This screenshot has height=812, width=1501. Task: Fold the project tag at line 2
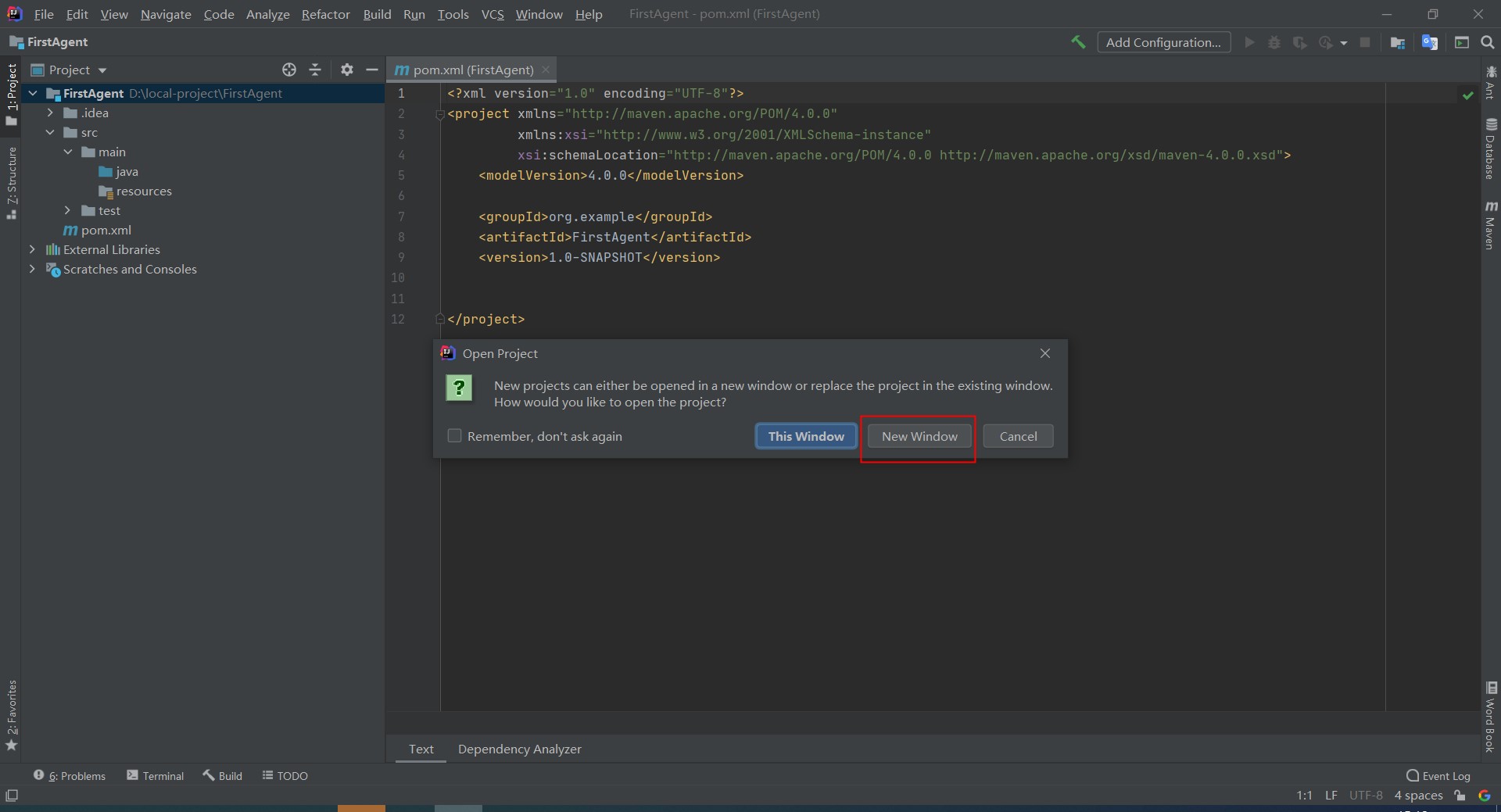tap(439, 114)
